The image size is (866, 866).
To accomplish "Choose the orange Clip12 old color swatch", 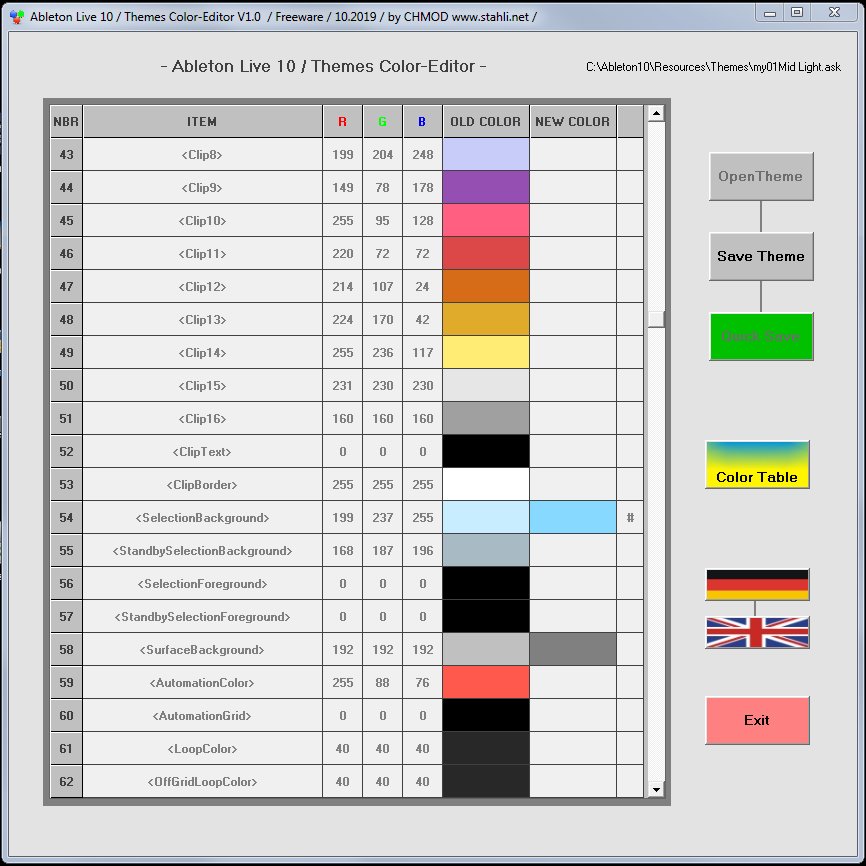I will point(485,286).
